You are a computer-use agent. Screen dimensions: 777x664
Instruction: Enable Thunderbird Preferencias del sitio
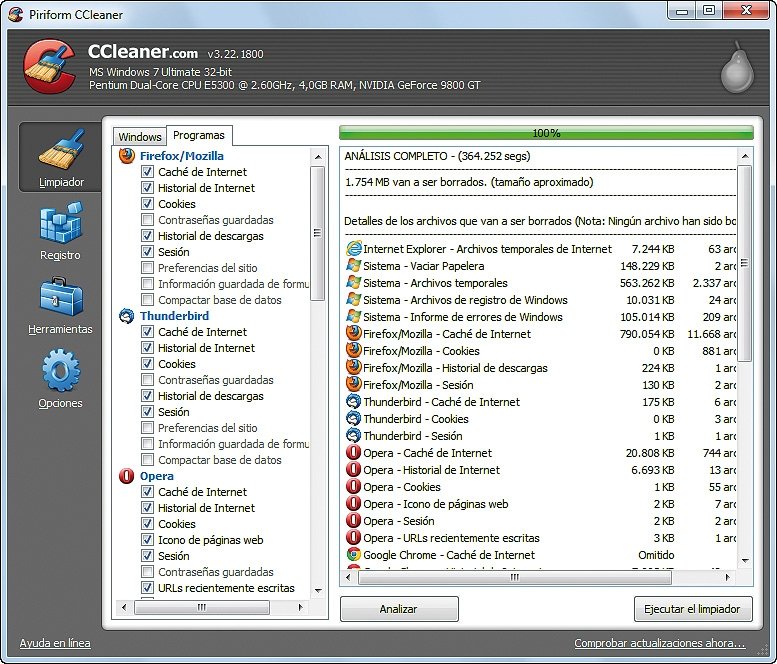[x=147, y=428]
